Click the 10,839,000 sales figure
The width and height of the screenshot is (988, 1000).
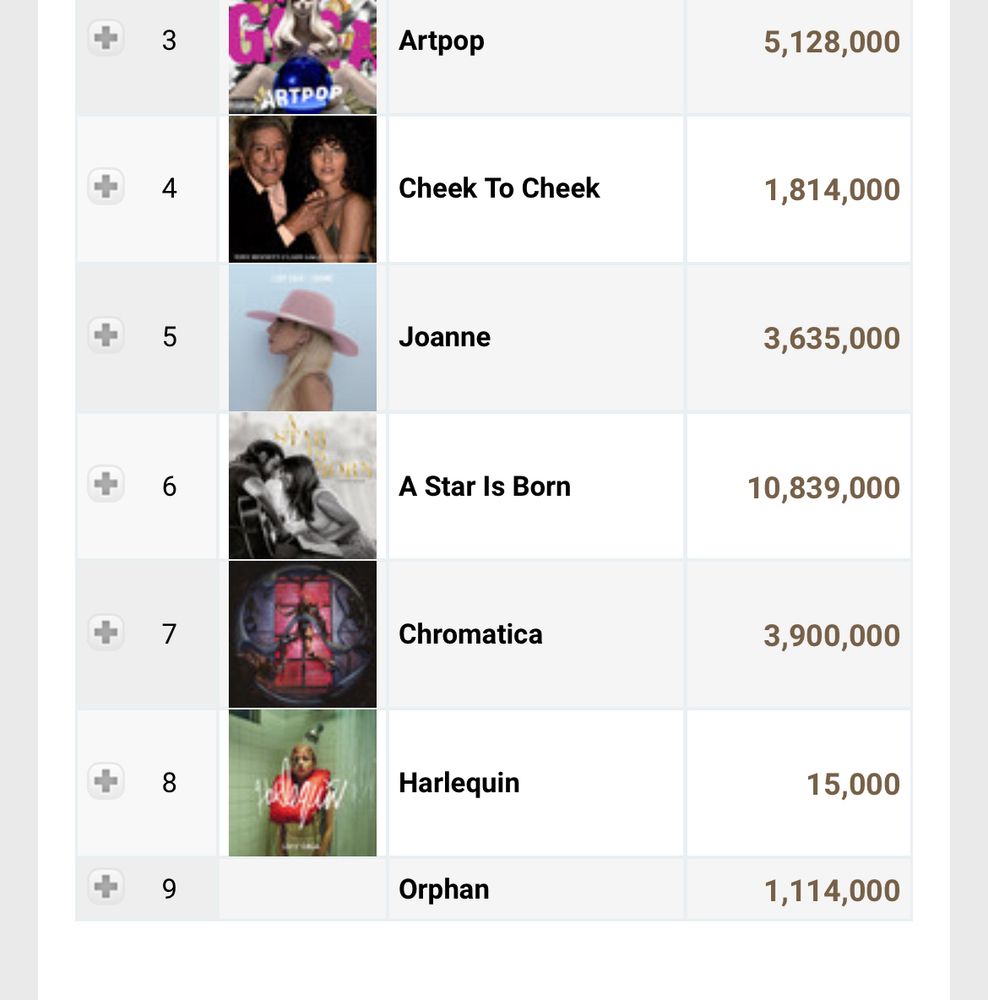point(823,488)
